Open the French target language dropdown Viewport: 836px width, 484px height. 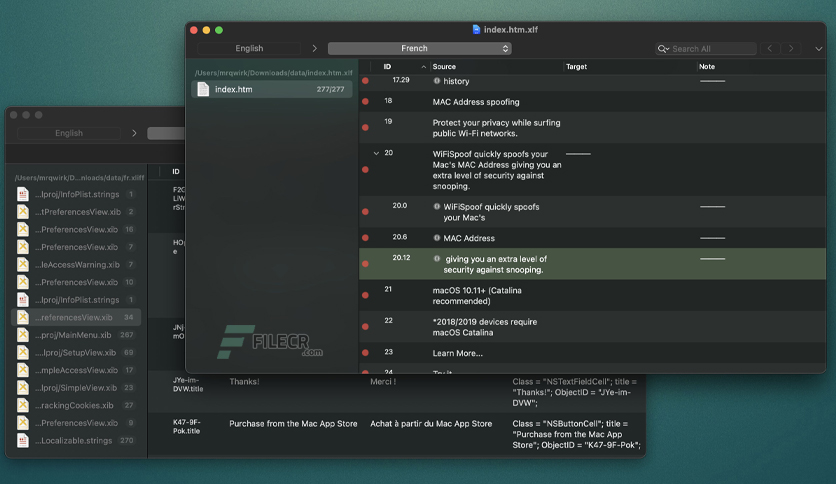click(420, 49)
